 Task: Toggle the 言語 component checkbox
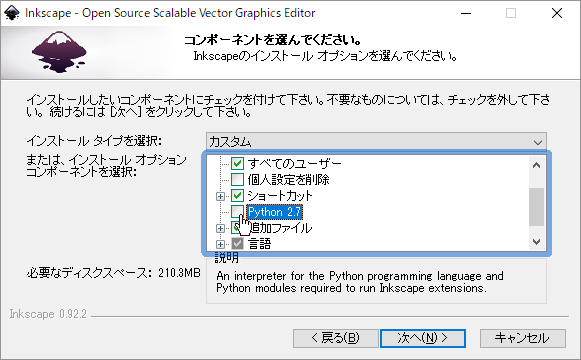pyautogui.click(x=237, y=244)
